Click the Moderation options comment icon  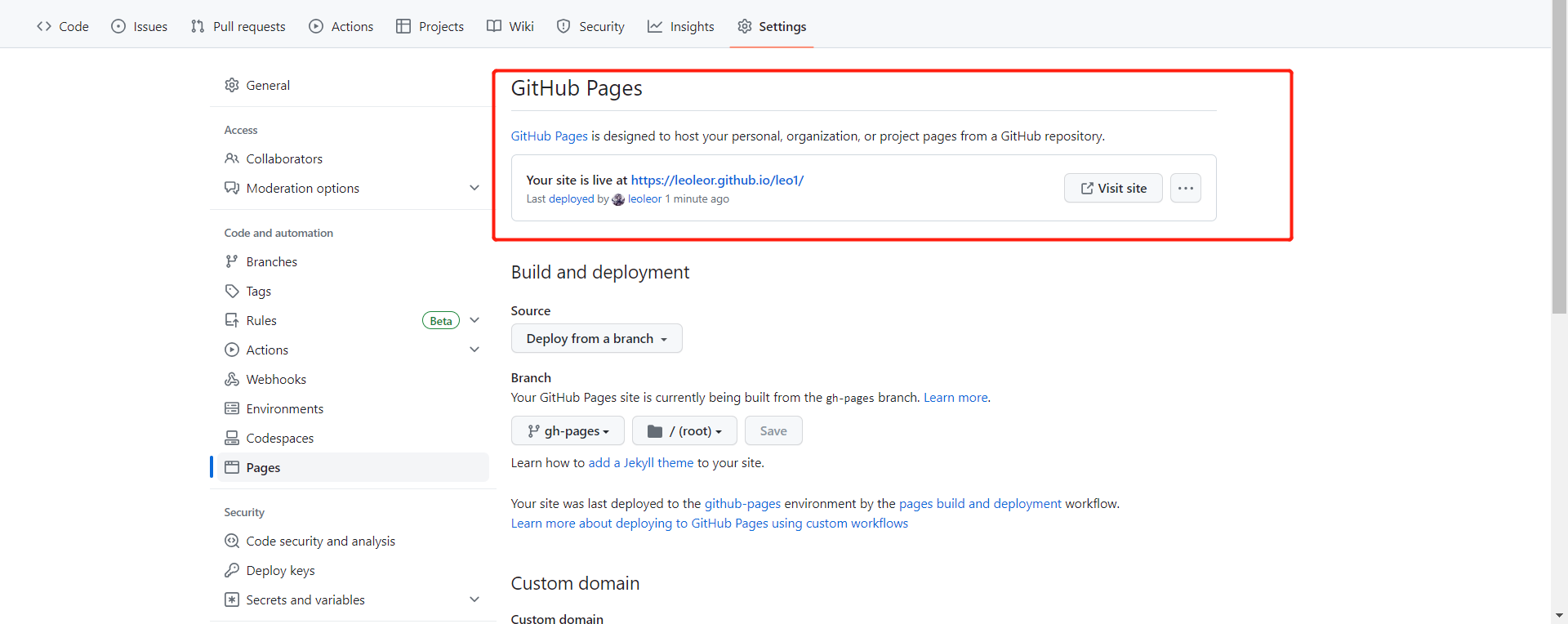coord(232,188)
